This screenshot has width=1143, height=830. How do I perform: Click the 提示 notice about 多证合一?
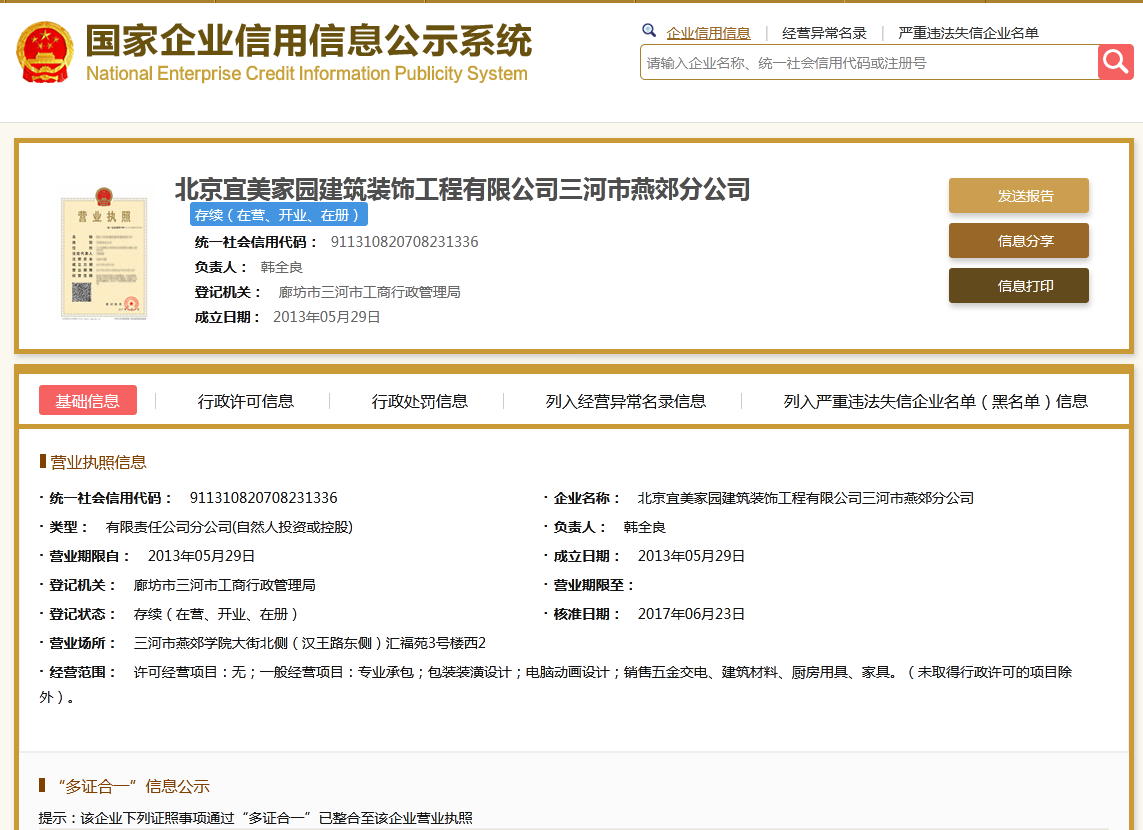(x=255, y=818)
